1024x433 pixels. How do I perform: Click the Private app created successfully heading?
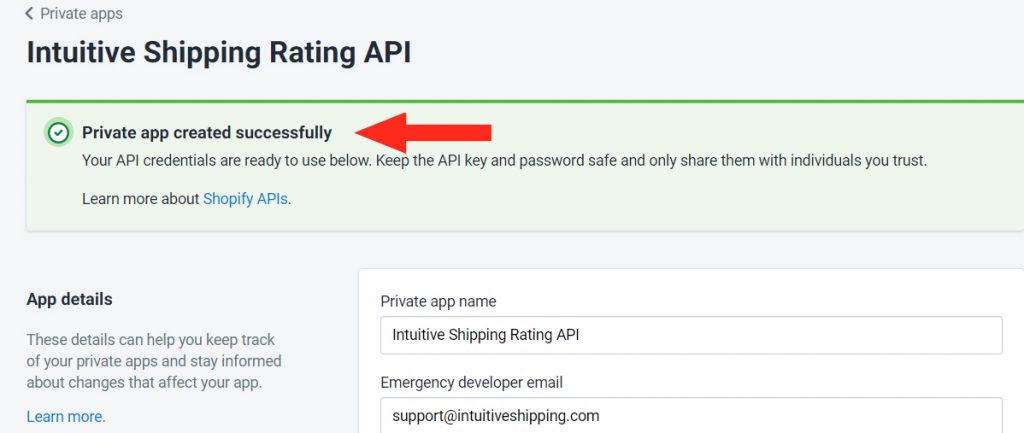(207, 133)
